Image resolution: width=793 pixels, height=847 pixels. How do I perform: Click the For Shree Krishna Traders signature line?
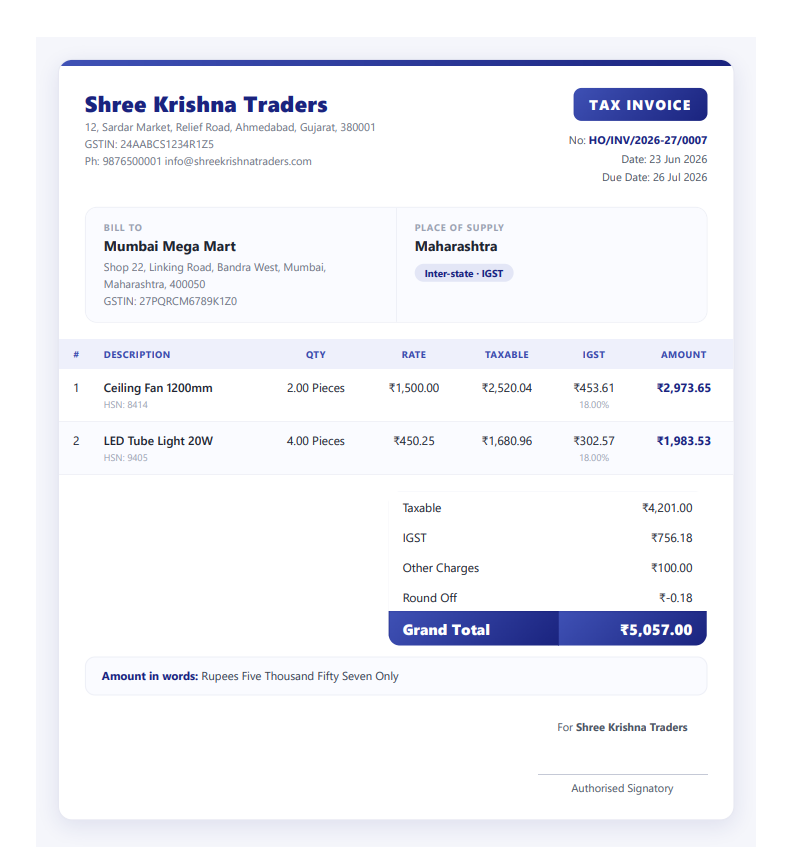(x=622, y=728)
